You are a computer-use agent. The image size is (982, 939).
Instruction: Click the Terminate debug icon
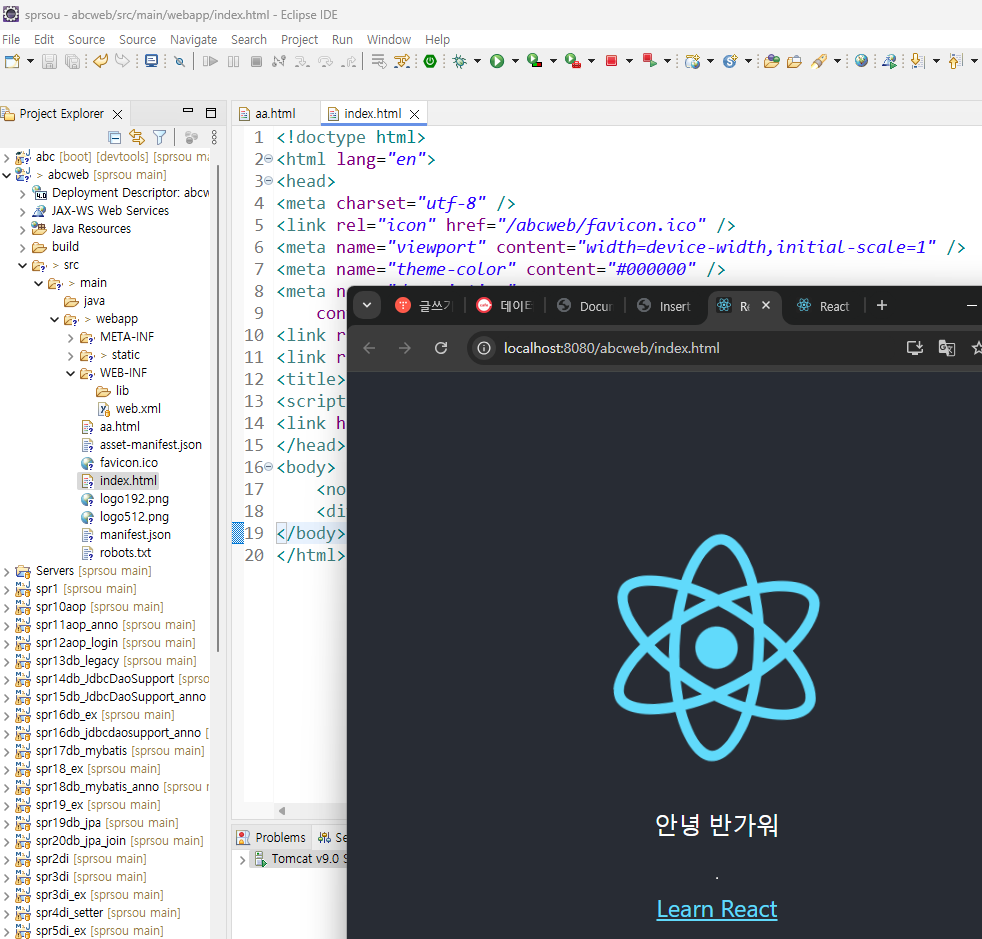click(256, 61)
